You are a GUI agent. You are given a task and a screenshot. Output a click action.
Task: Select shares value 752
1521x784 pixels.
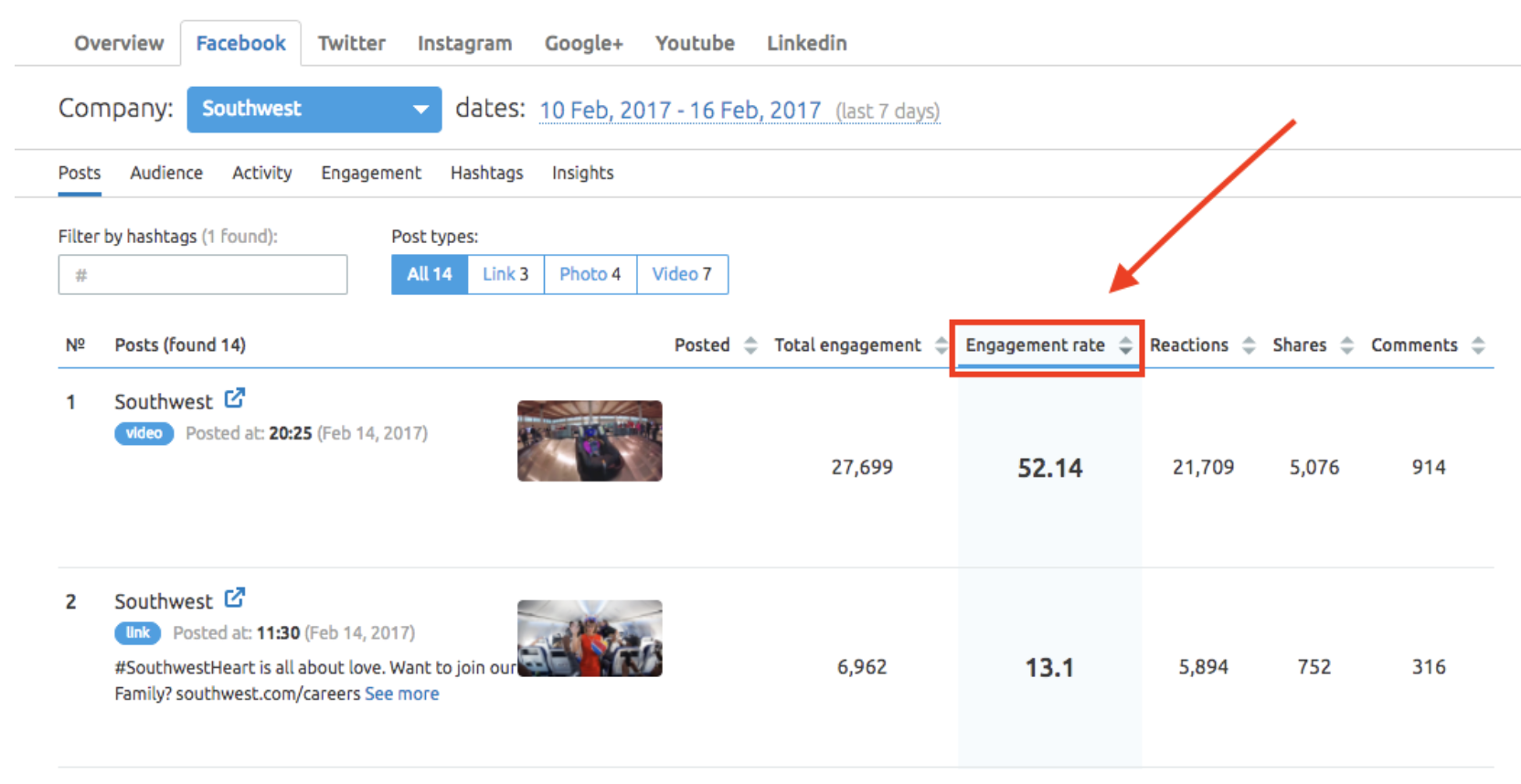point(1314,667)
